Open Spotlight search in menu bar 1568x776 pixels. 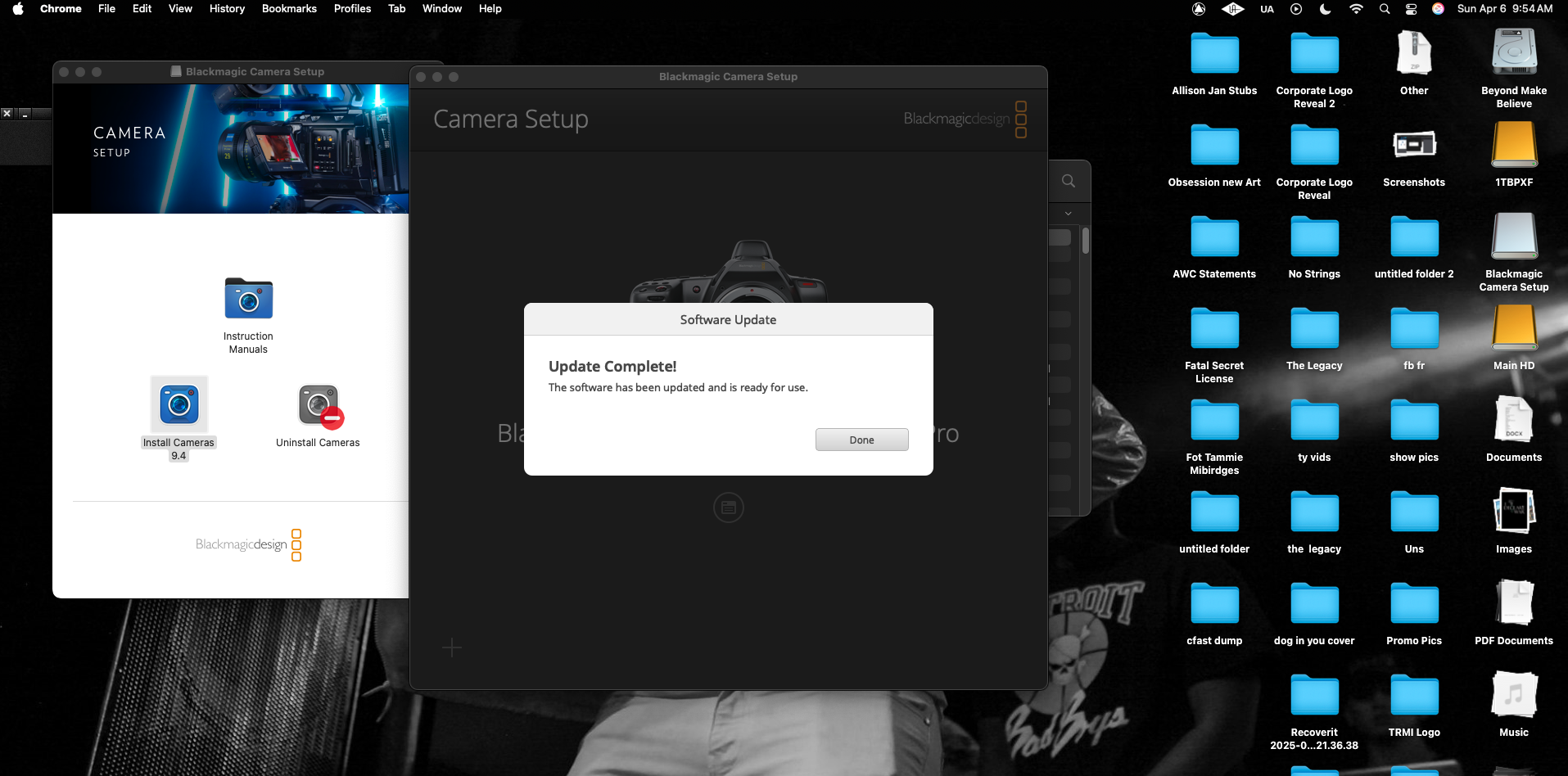(1385, 8)
